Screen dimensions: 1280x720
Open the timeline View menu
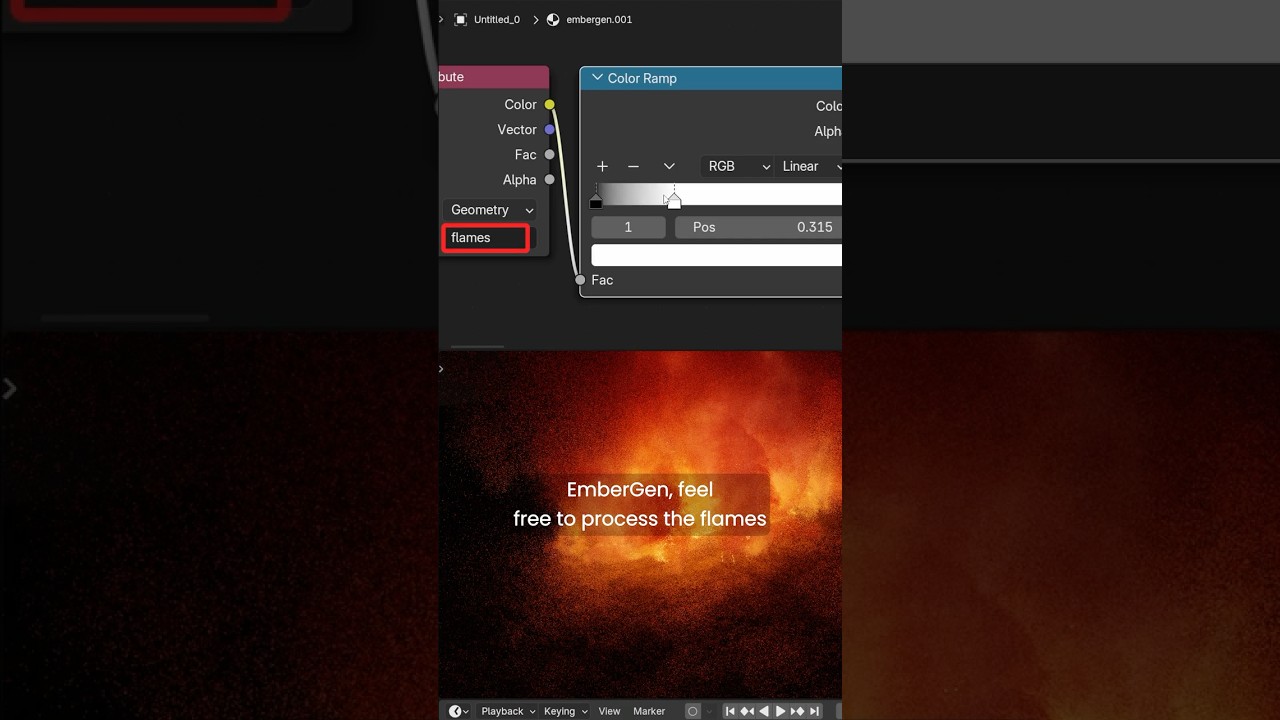click(x=609, y=711)
